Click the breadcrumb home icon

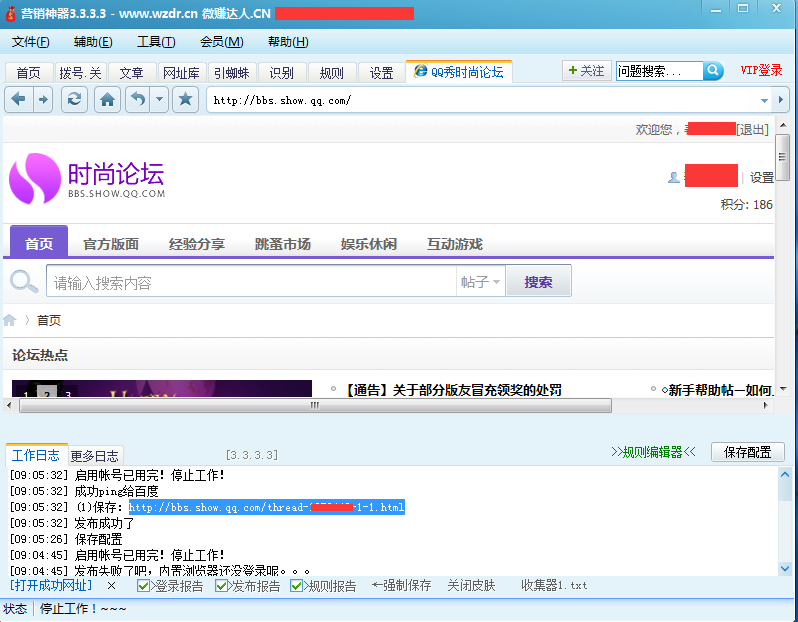[10, 320]
